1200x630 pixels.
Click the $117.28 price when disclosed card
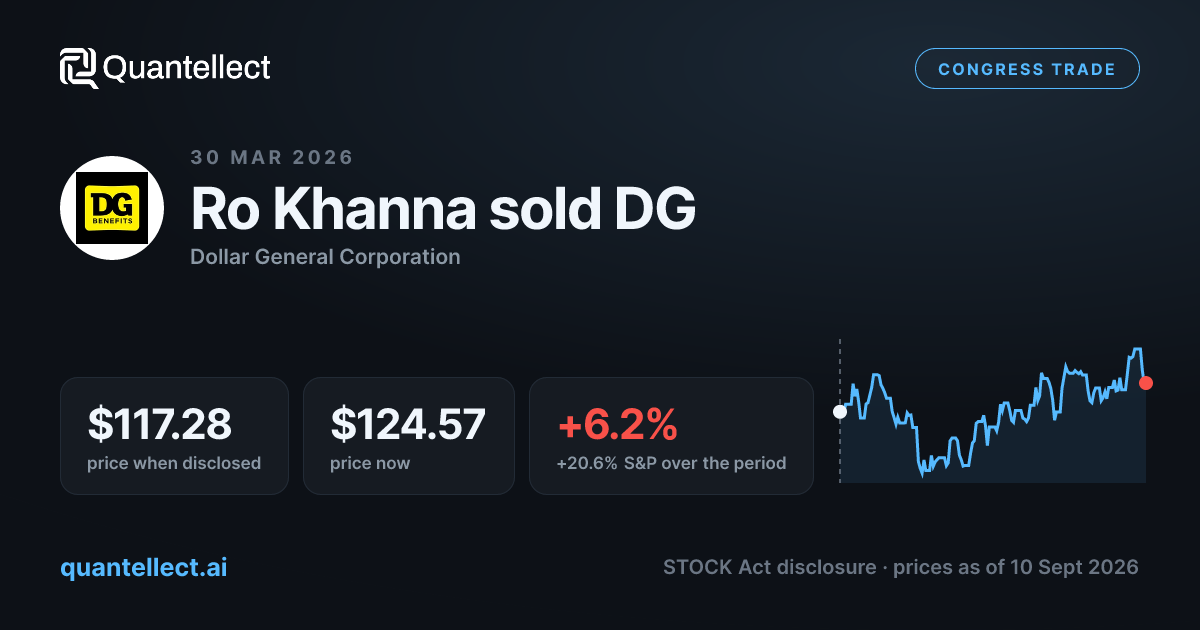coord(174,436)
